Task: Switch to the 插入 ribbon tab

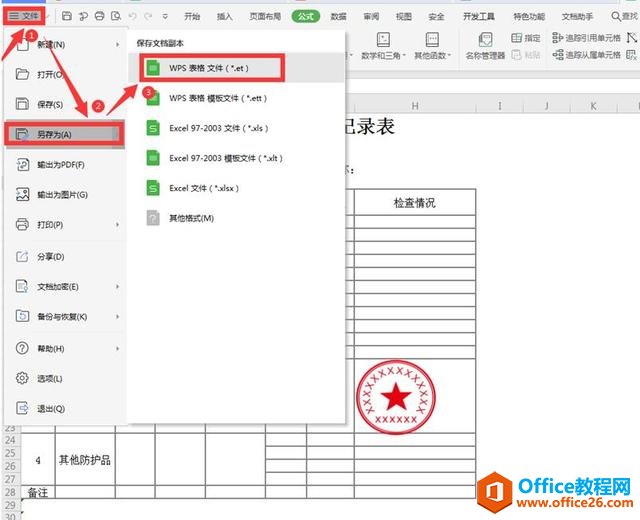Action: (x=224, y=16)
